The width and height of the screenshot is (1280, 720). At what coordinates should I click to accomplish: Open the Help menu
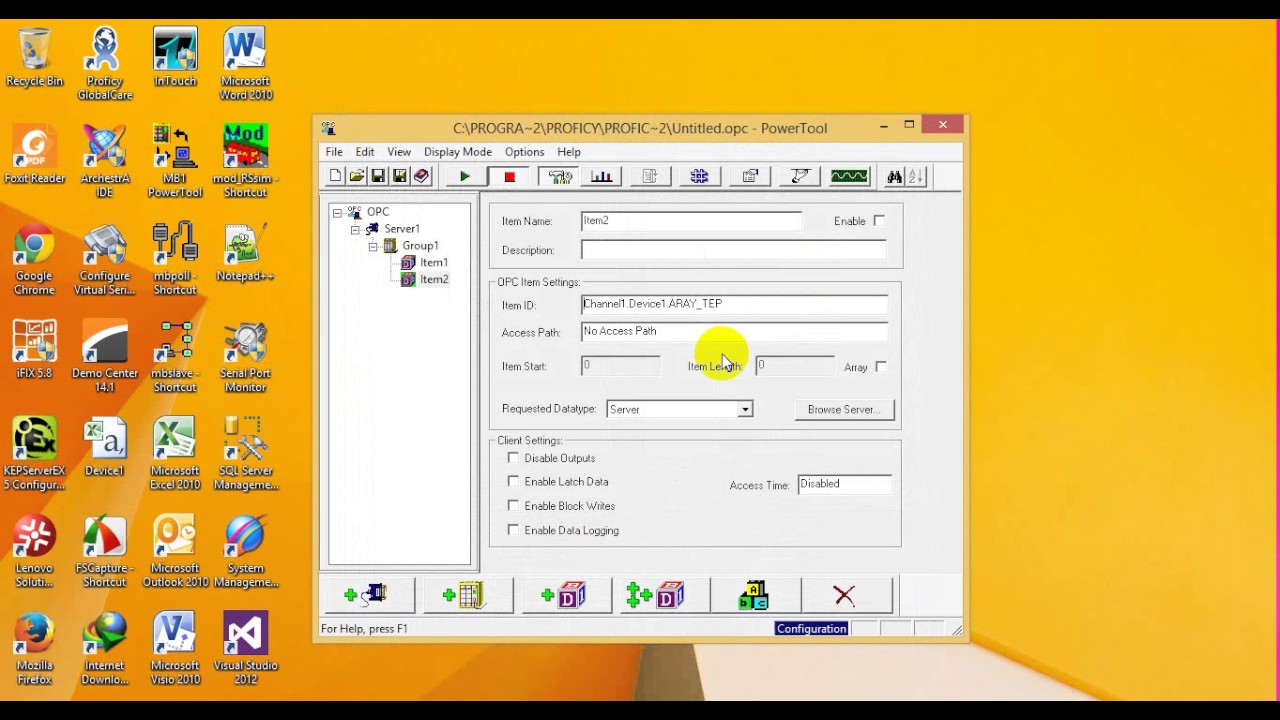(569, 152)
